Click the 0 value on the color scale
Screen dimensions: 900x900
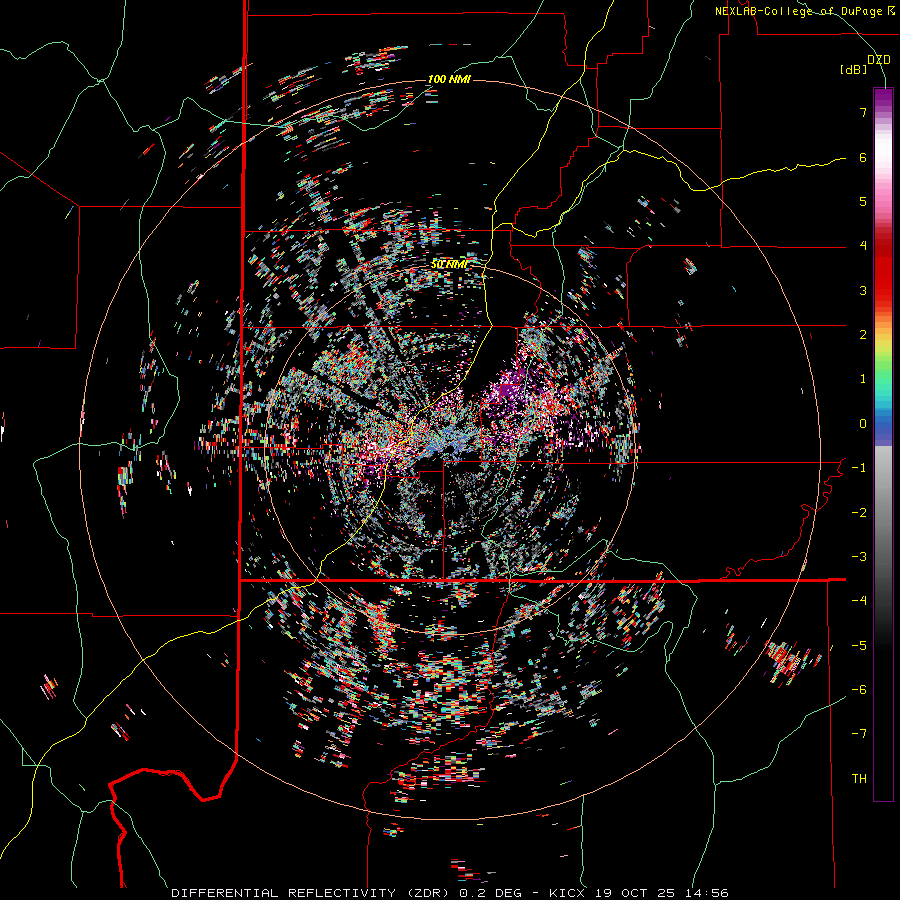click(x=863, y=424)
